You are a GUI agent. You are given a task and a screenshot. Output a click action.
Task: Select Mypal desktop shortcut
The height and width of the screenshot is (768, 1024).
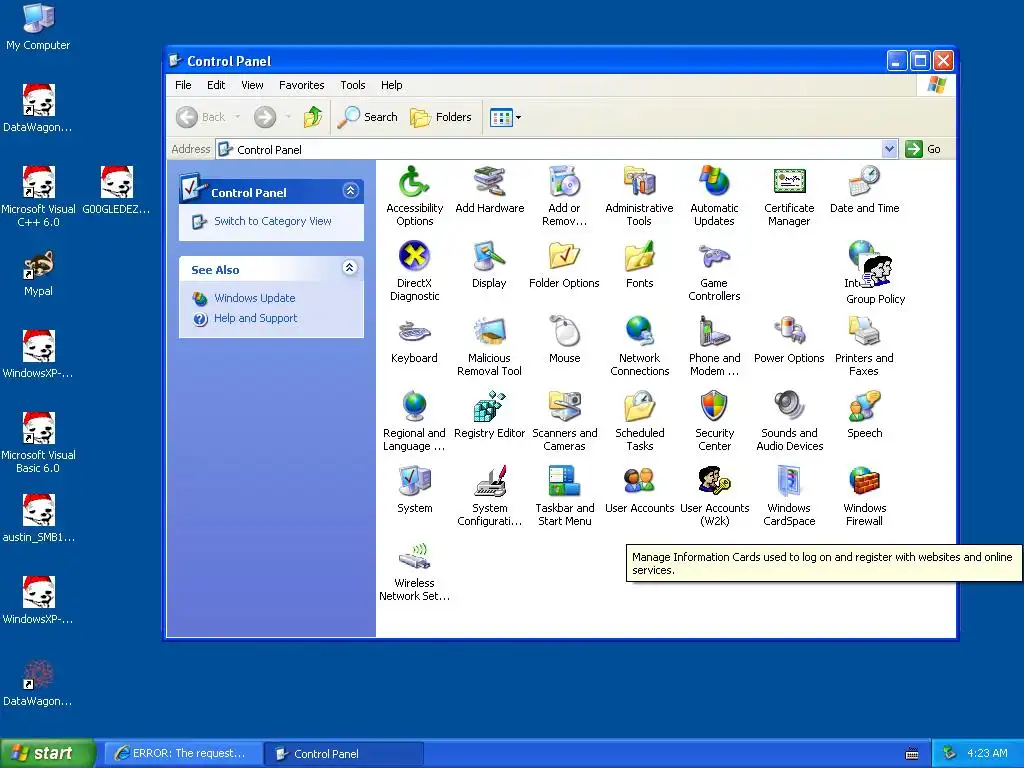click(38, 274)
